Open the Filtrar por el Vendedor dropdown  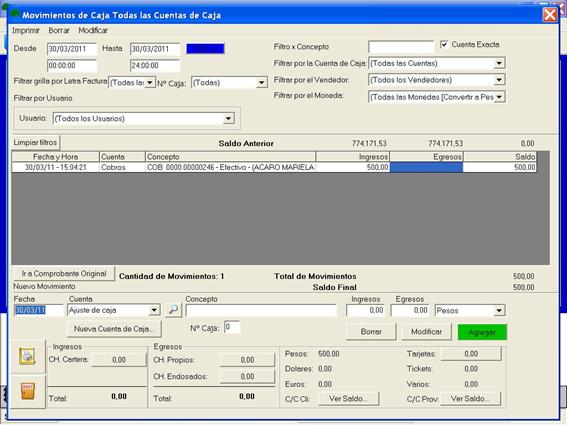(499, 80)
